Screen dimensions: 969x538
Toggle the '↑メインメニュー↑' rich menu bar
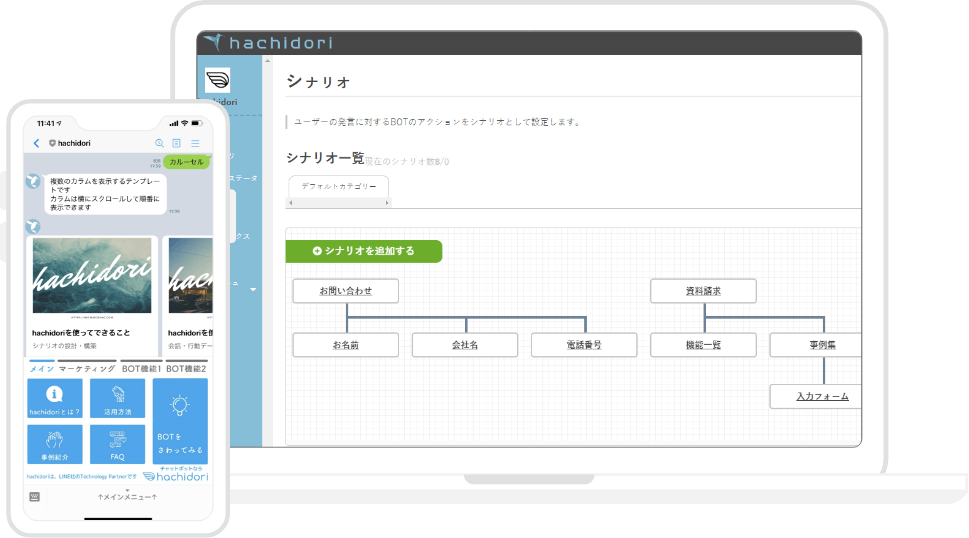(127, 497)
